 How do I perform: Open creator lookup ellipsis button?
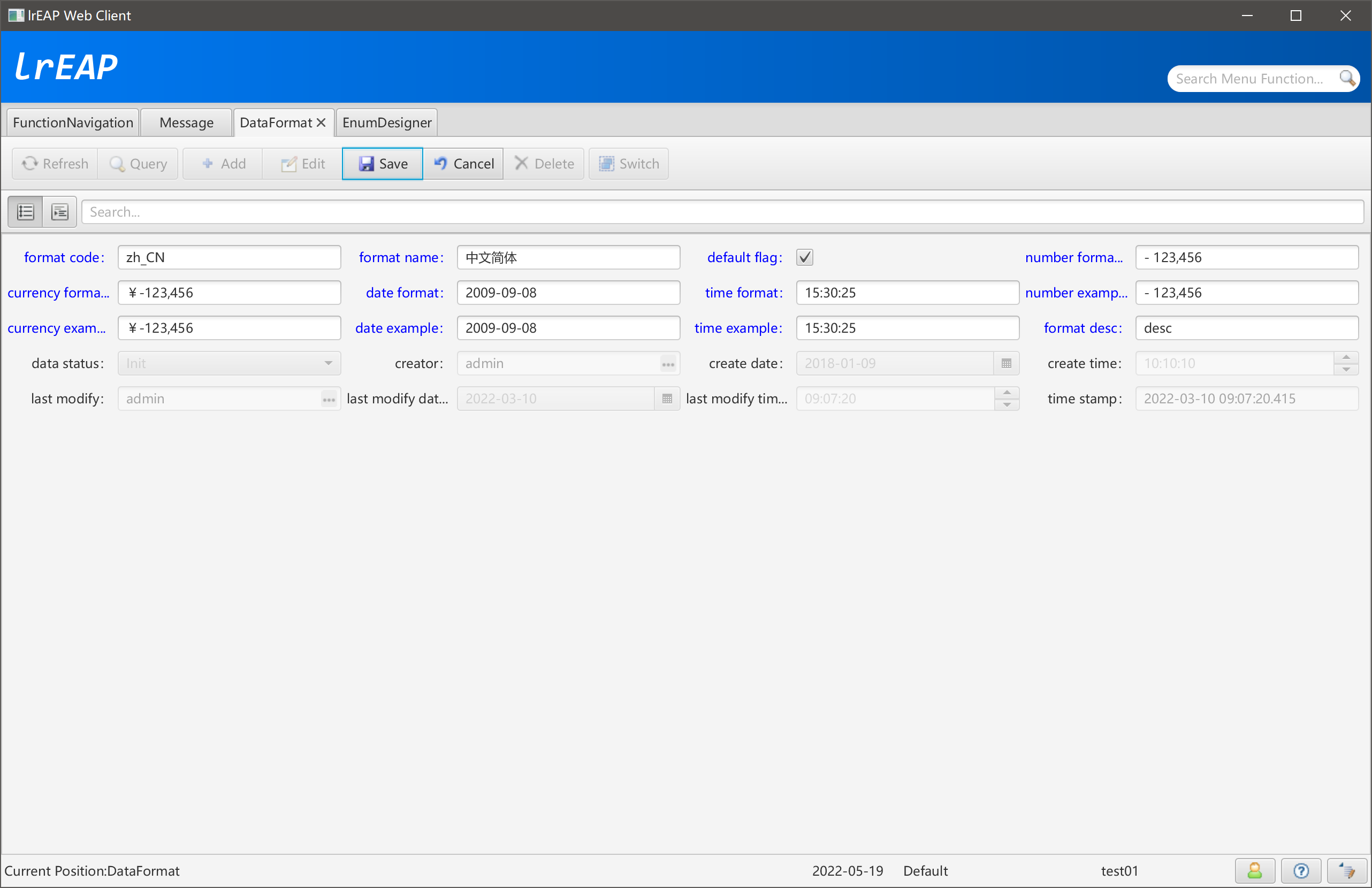[668, 364]
